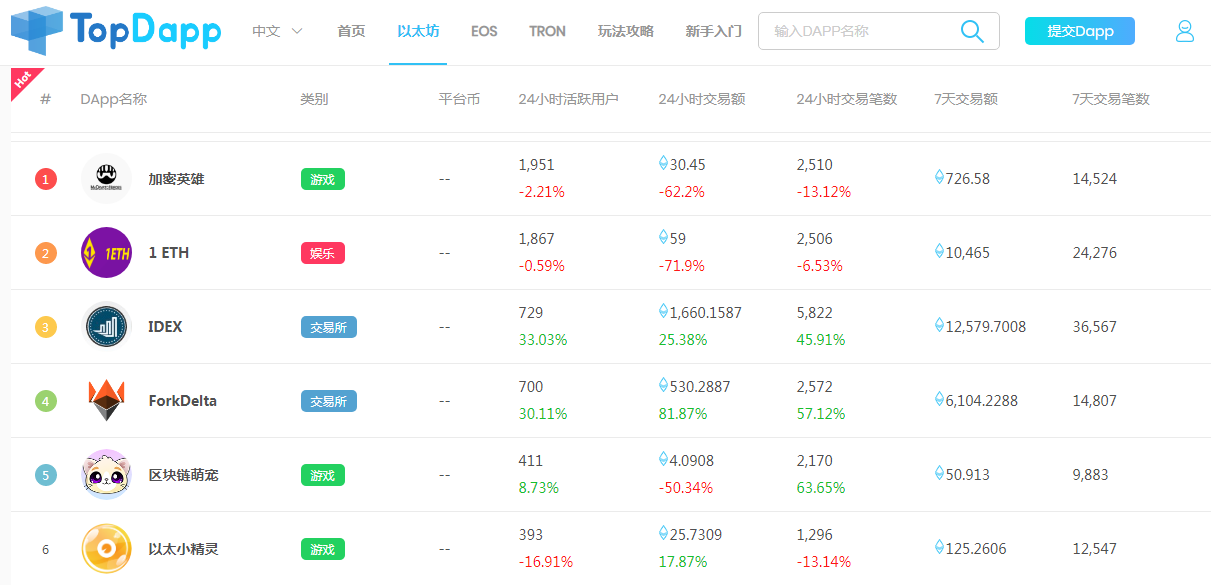
Task: Click the 交易所 tag for IDEX
Action: click(328, 327)
